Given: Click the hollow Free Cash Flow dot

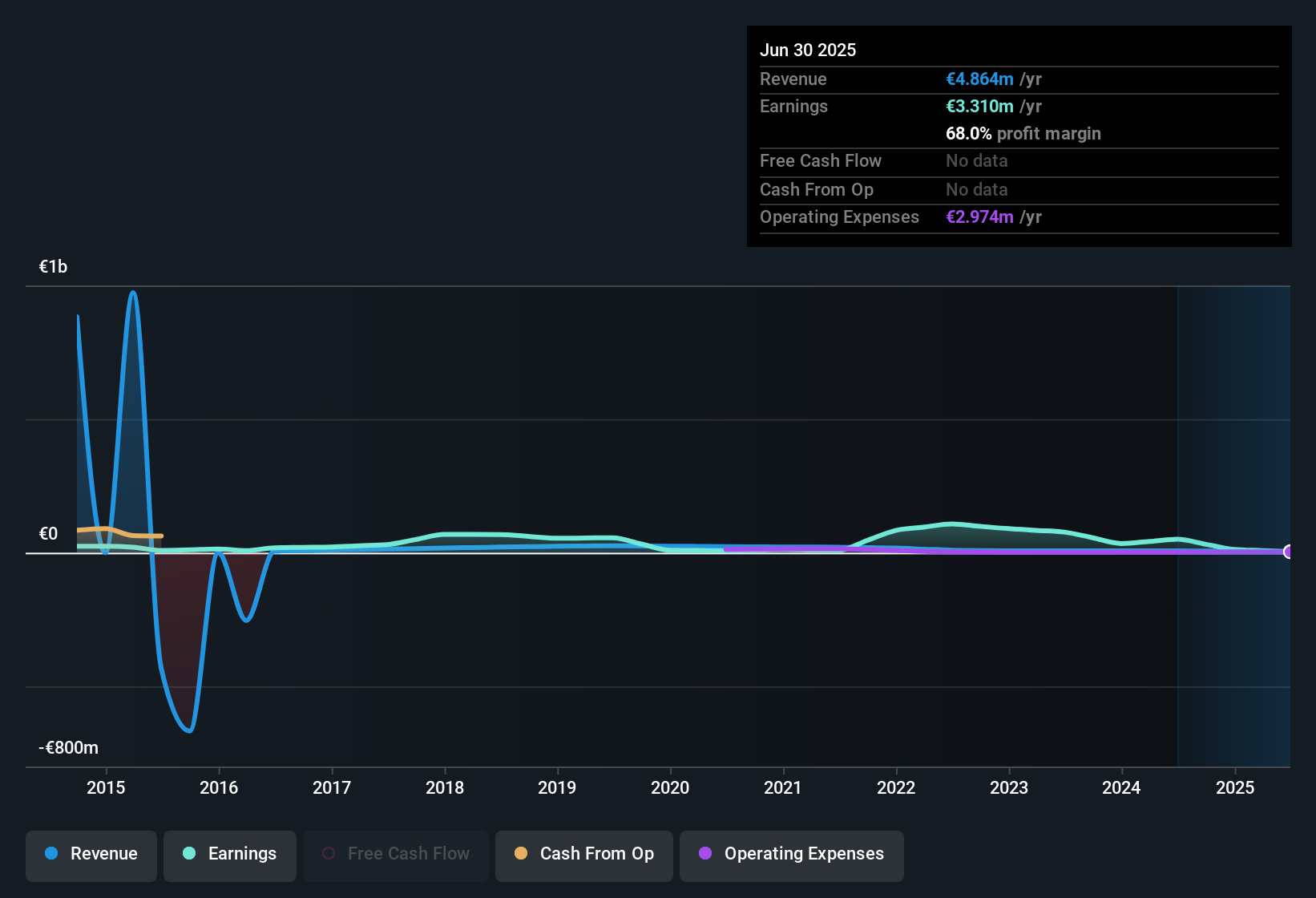Looking at the screenshot, I should pos(329,854).
